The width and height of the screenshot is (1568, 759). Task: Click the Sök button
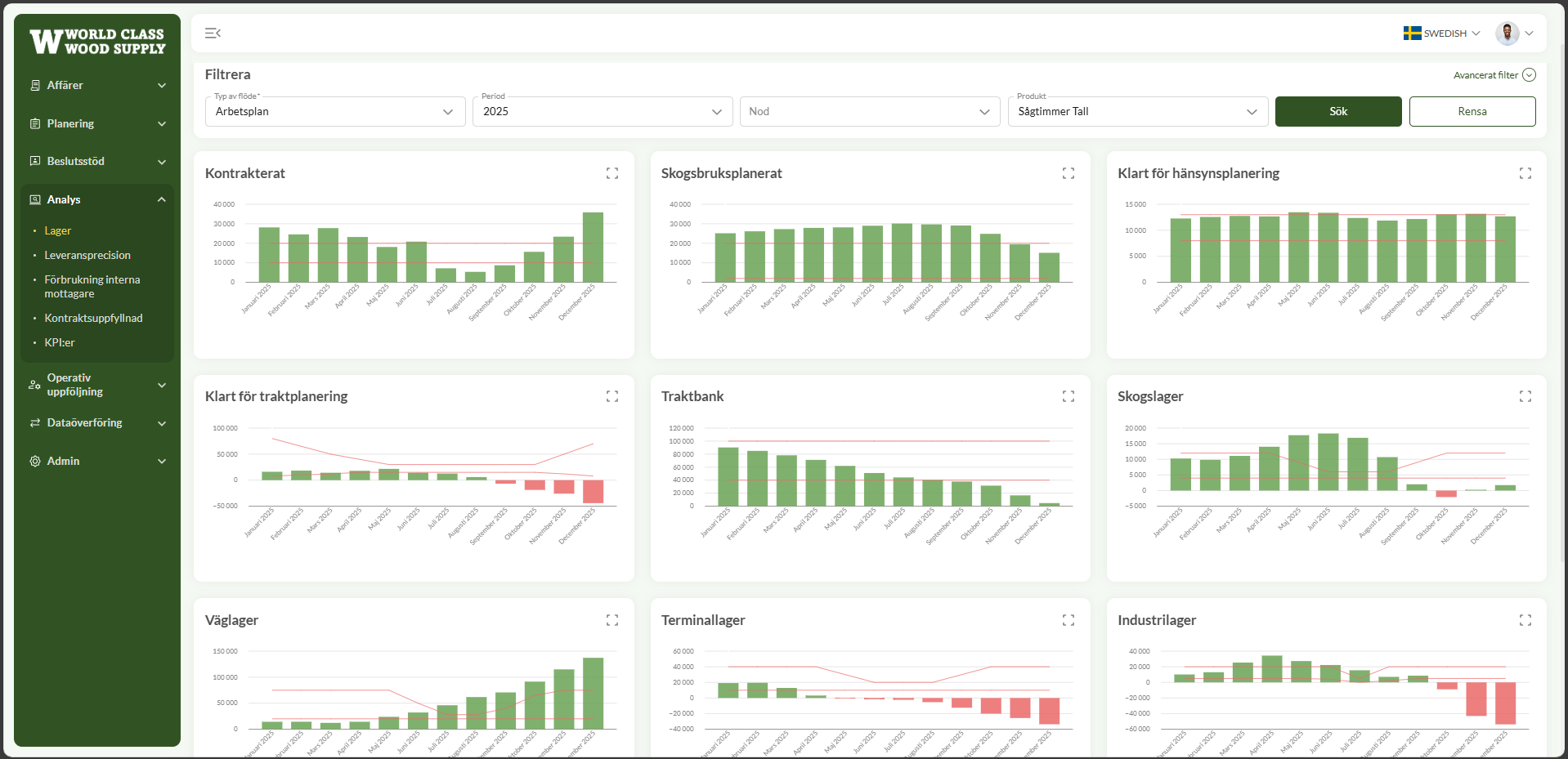1338,111
